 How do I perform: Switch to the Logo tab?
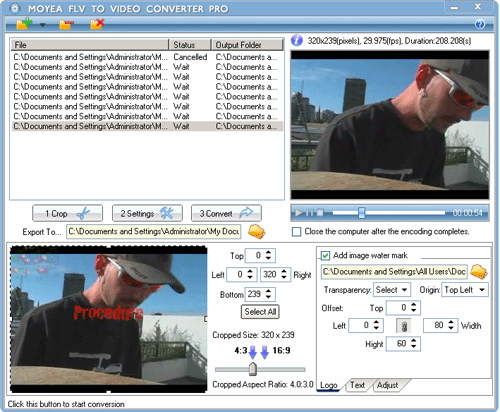pyautogui.click(x=329, y=385)
